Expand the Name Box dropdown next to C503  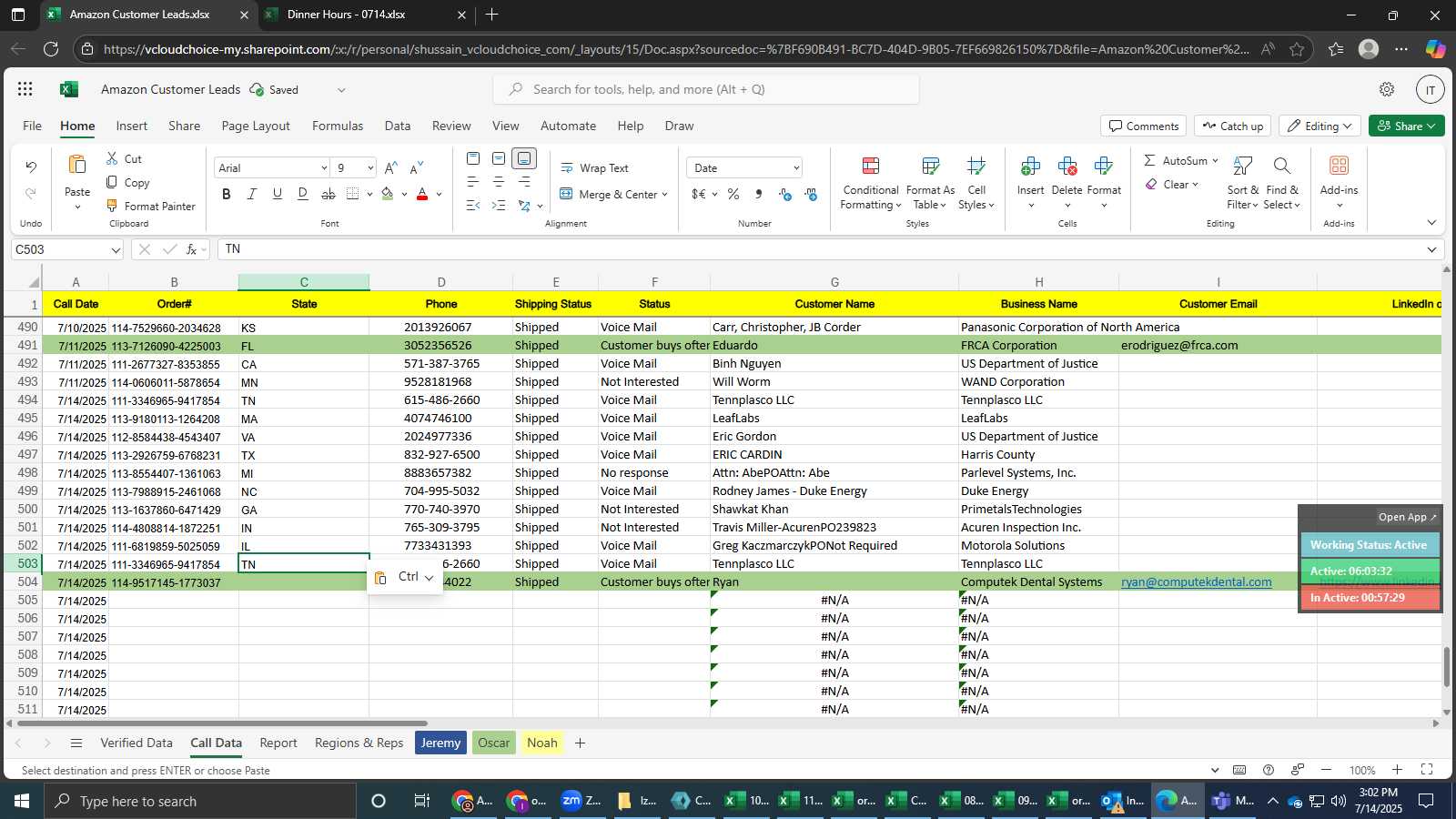[x=116, y=249]
